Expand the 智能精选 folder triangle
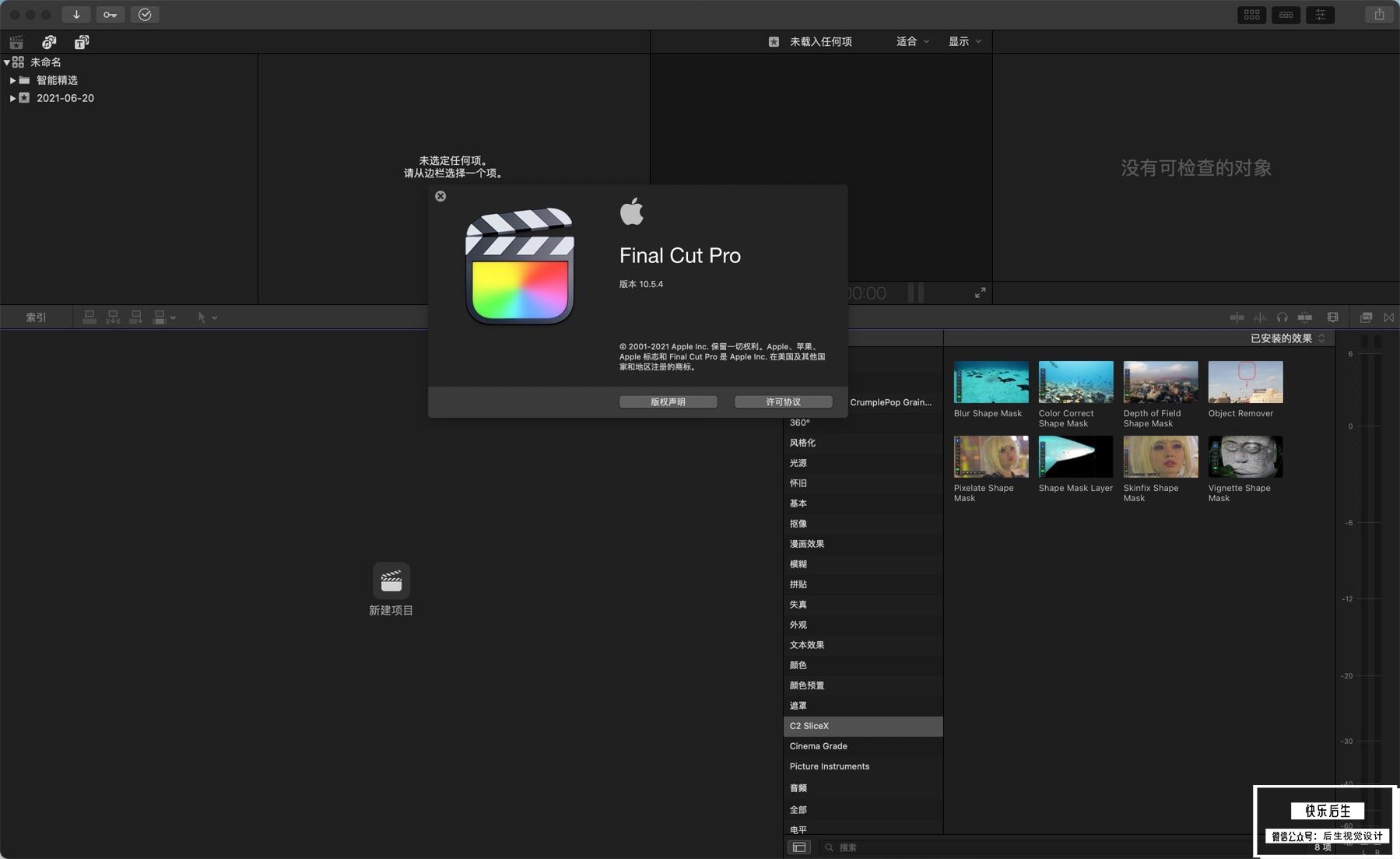 point(12,80)
